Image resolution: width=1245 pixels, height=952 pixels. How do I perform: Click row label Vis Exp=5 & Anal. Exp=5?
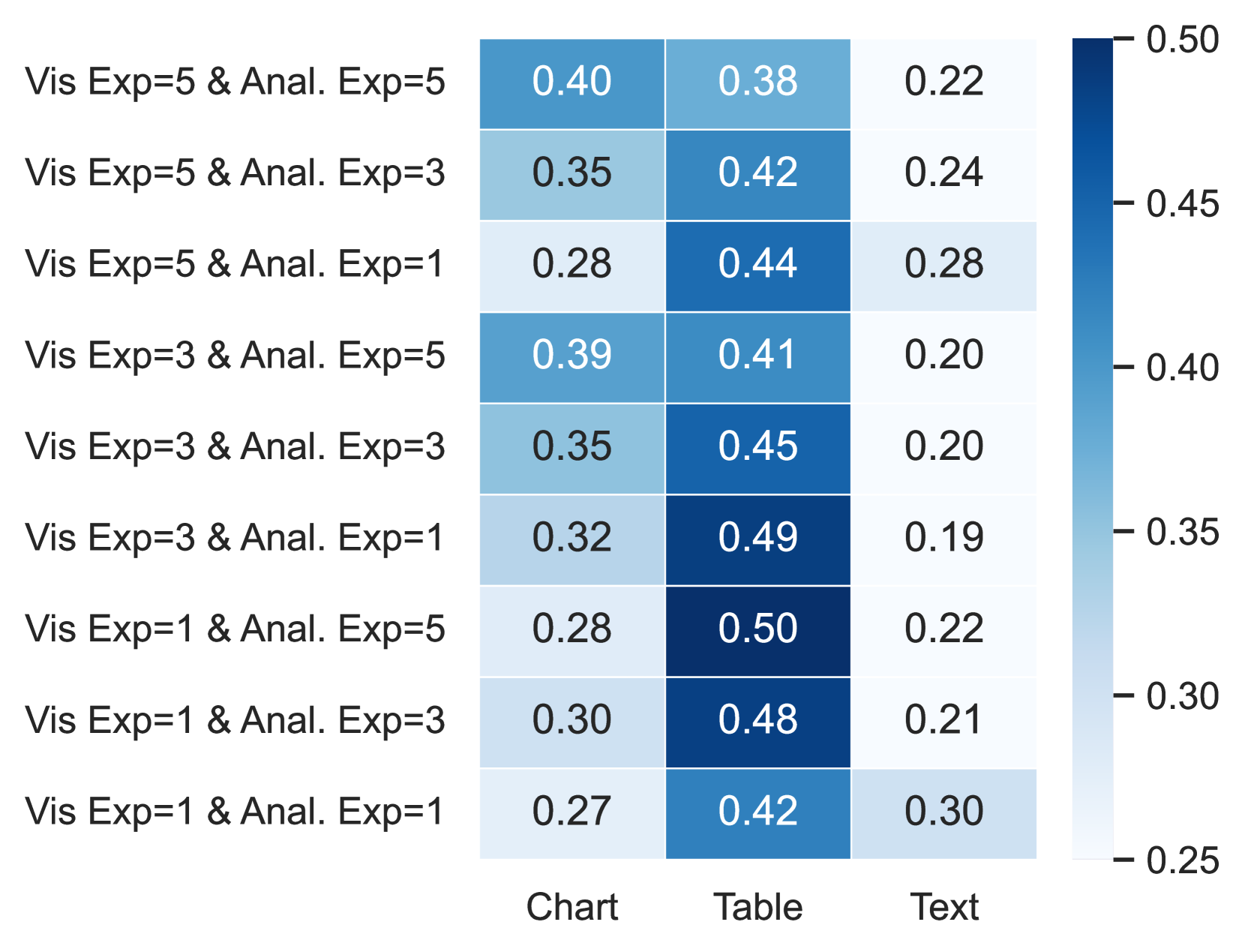pos(235,81)
